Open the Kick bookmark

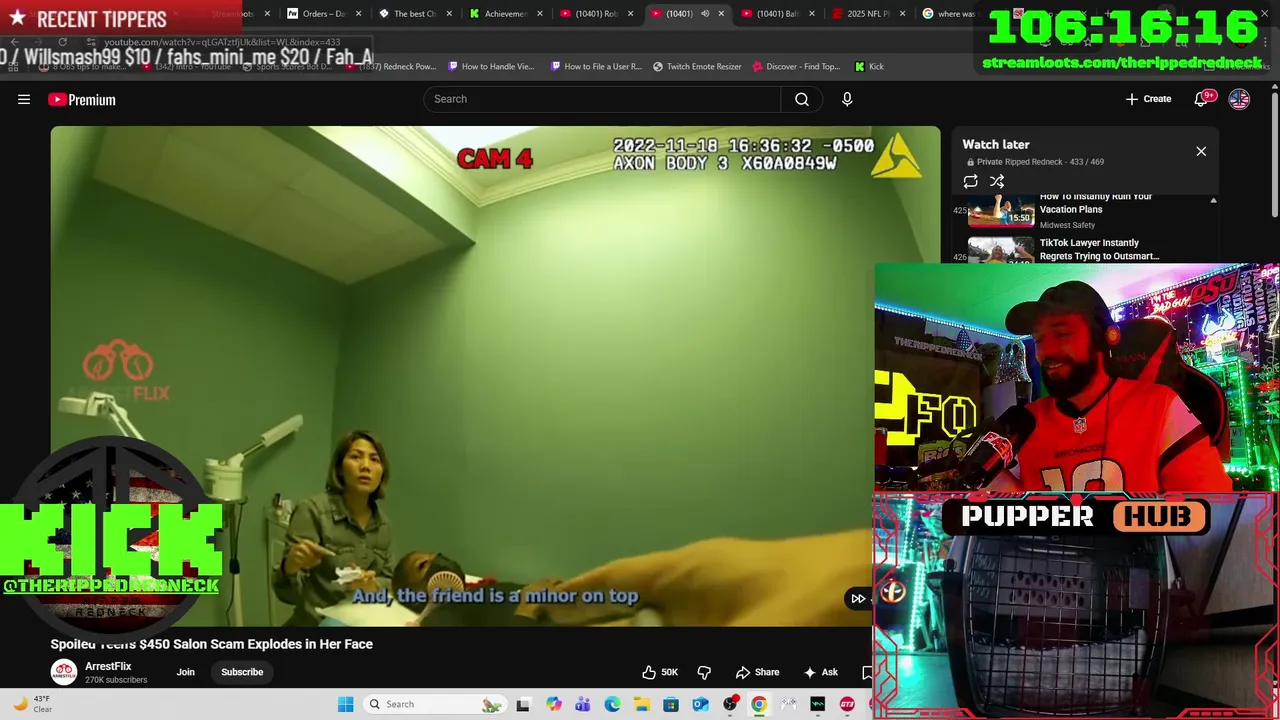point(869,66)
